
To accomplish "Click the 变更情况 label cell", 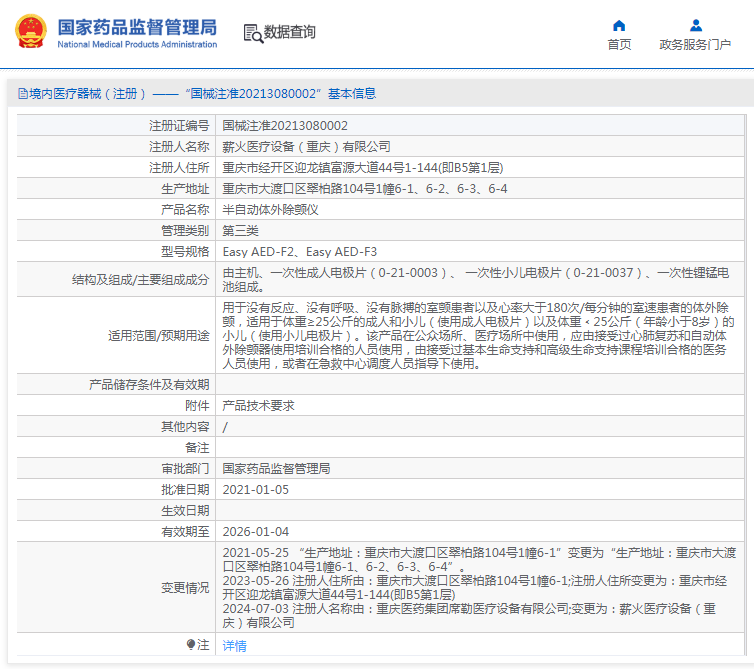I will [x=116, y=587].
